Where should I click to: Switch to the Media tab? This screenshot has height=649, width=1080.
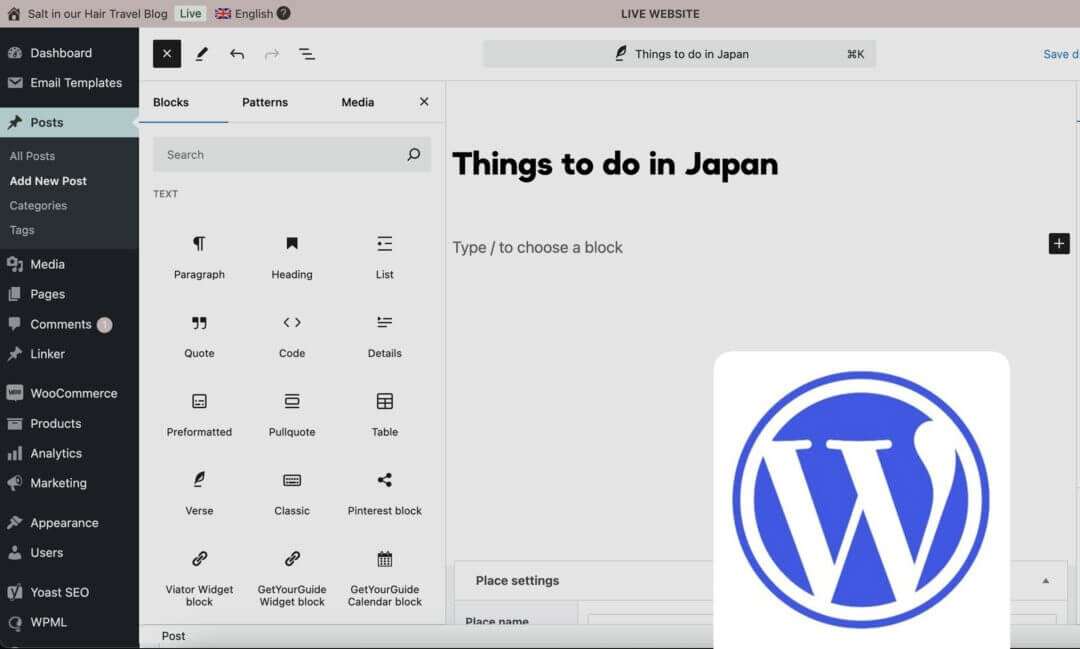[357, 102]
